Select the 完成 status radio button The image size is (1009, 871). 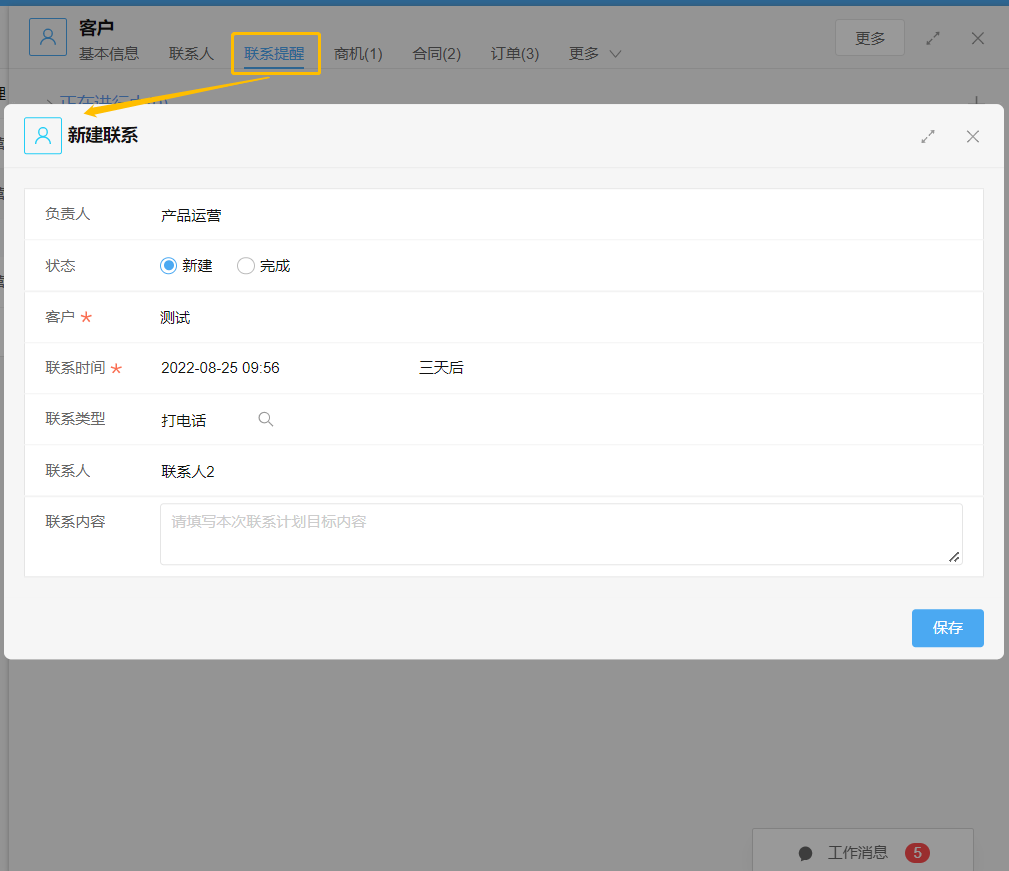coord(246,266)
